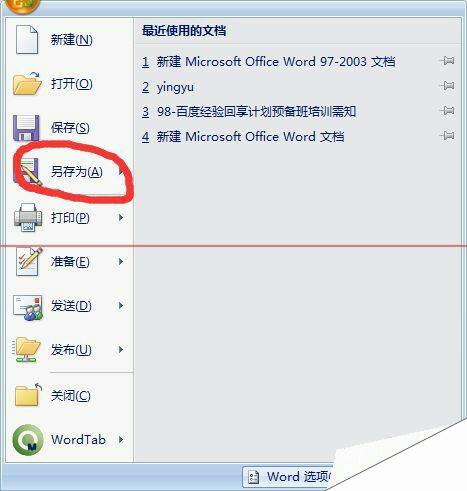Click the Prepare checklist pencil icon
The height and width of the screenshot is (491, 467).
pyautogui.click(x=29, y=261)
